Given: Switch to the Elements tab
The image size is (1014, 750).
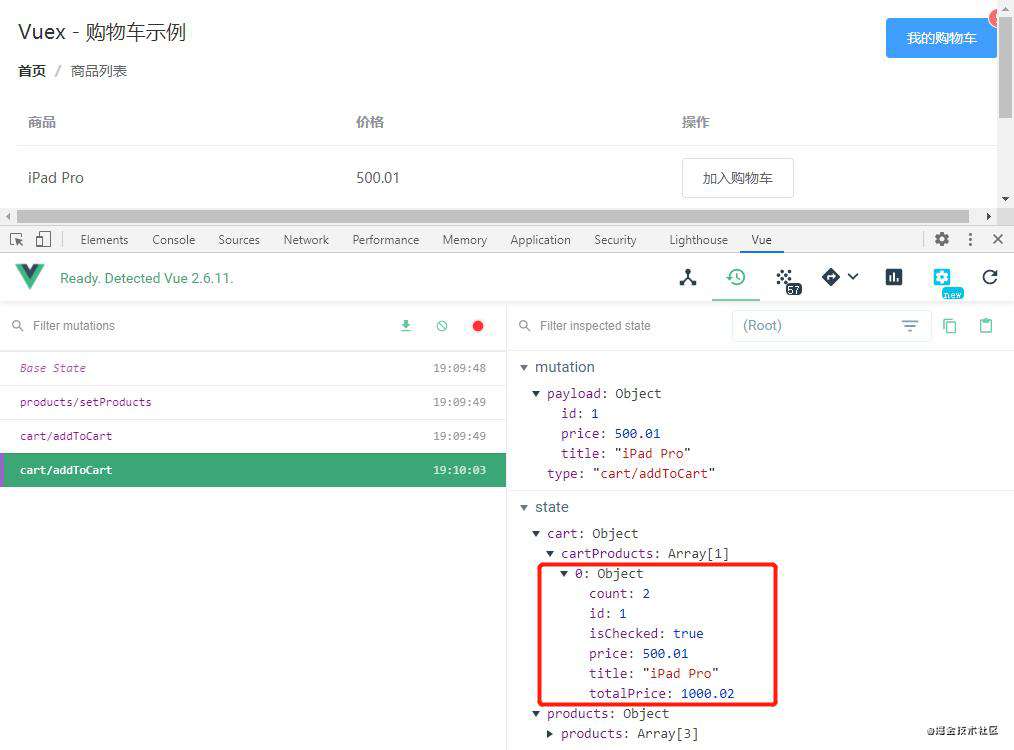Looking at the screenshot, I should coord(104,240).
